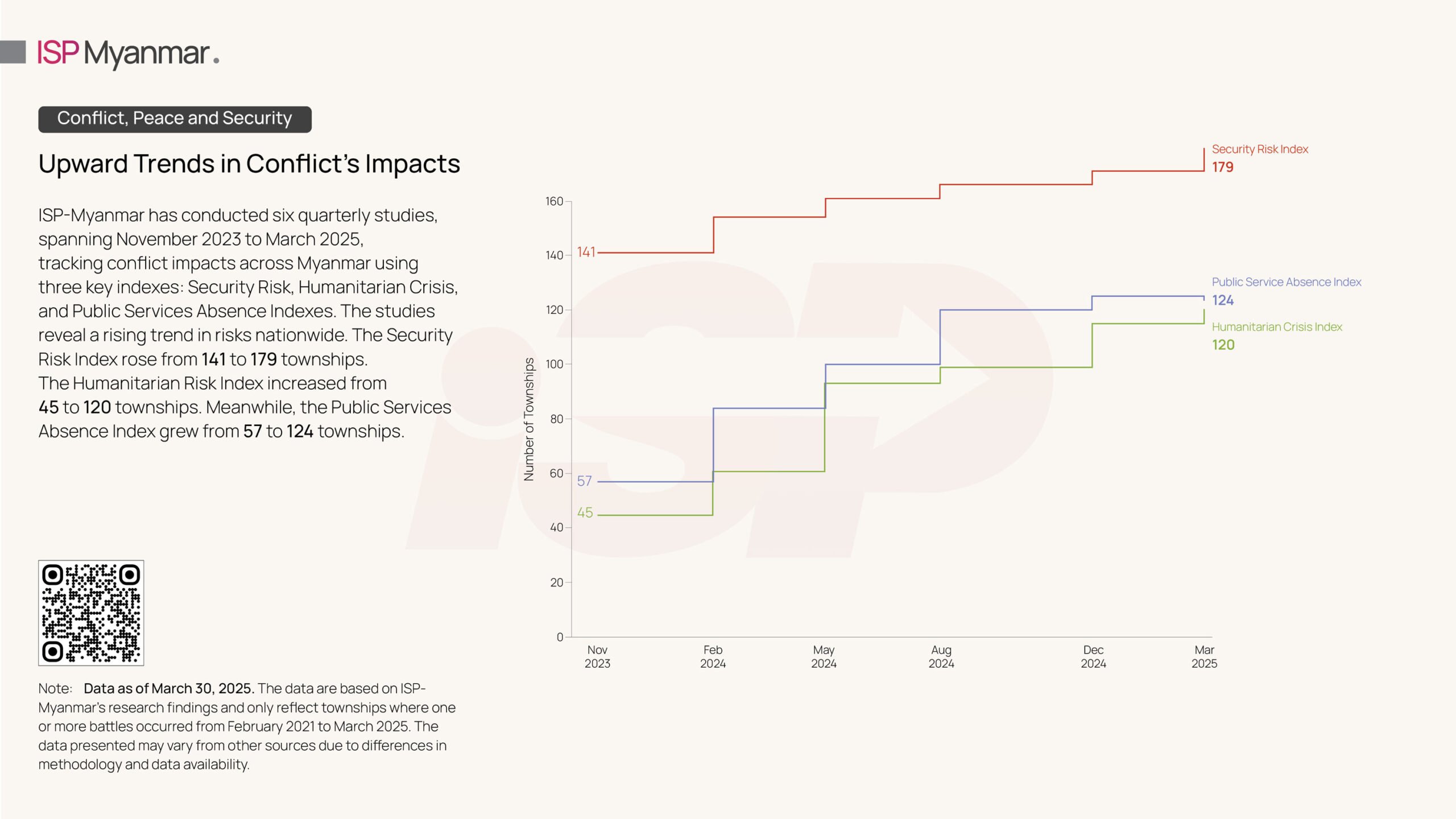
Task: Click the red 141 starting value
Action: click(586, 252)
